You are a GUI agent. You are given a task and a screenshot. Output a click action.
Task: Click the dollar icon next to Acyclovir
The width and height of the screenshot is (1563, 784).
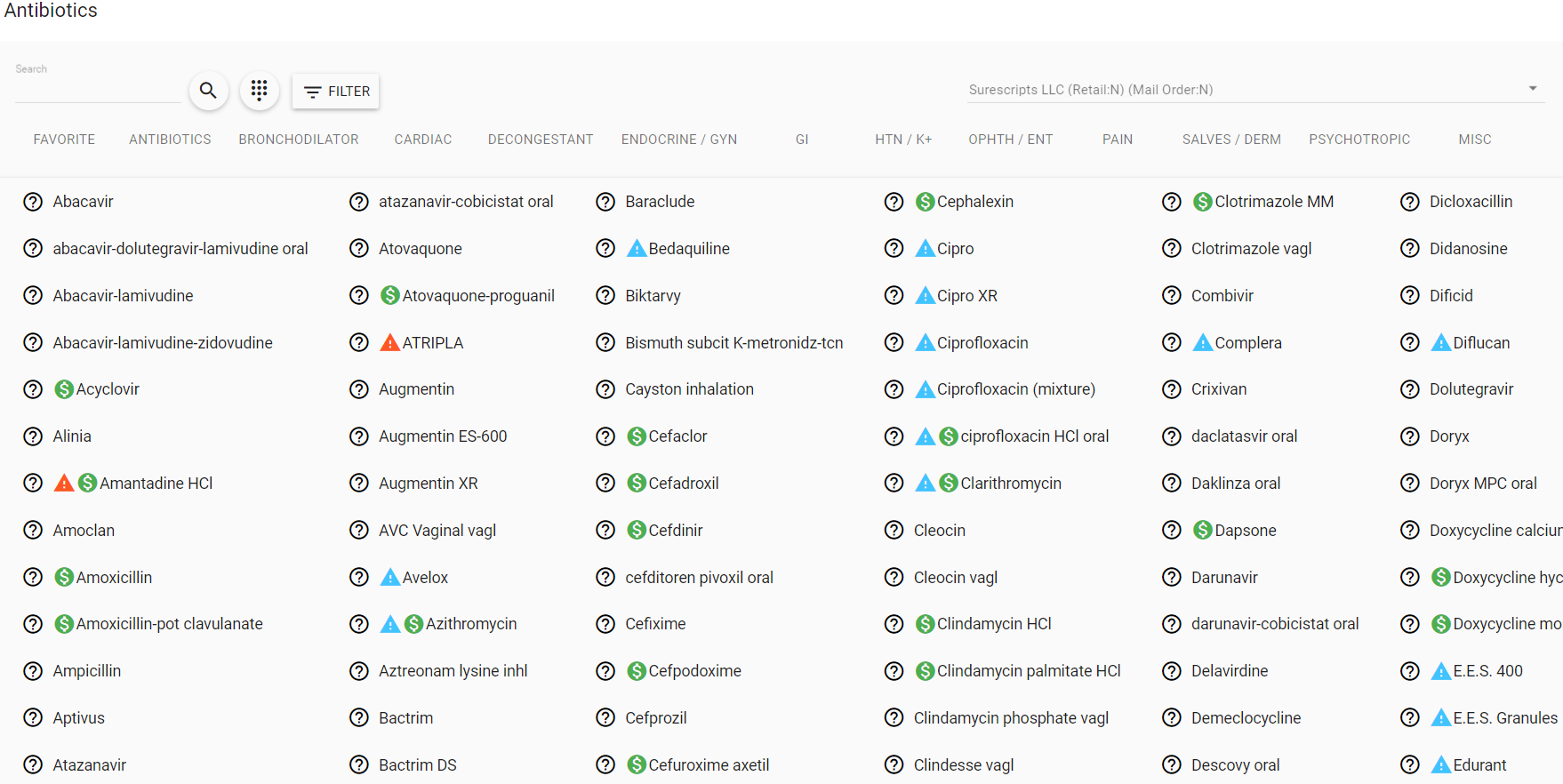[x=64, y=389]
